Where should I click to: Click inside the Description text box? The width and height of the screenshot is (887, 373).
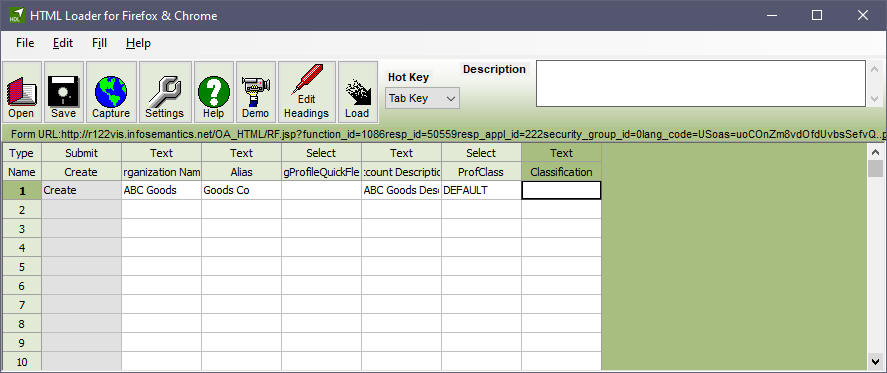[x=700, y=83]
